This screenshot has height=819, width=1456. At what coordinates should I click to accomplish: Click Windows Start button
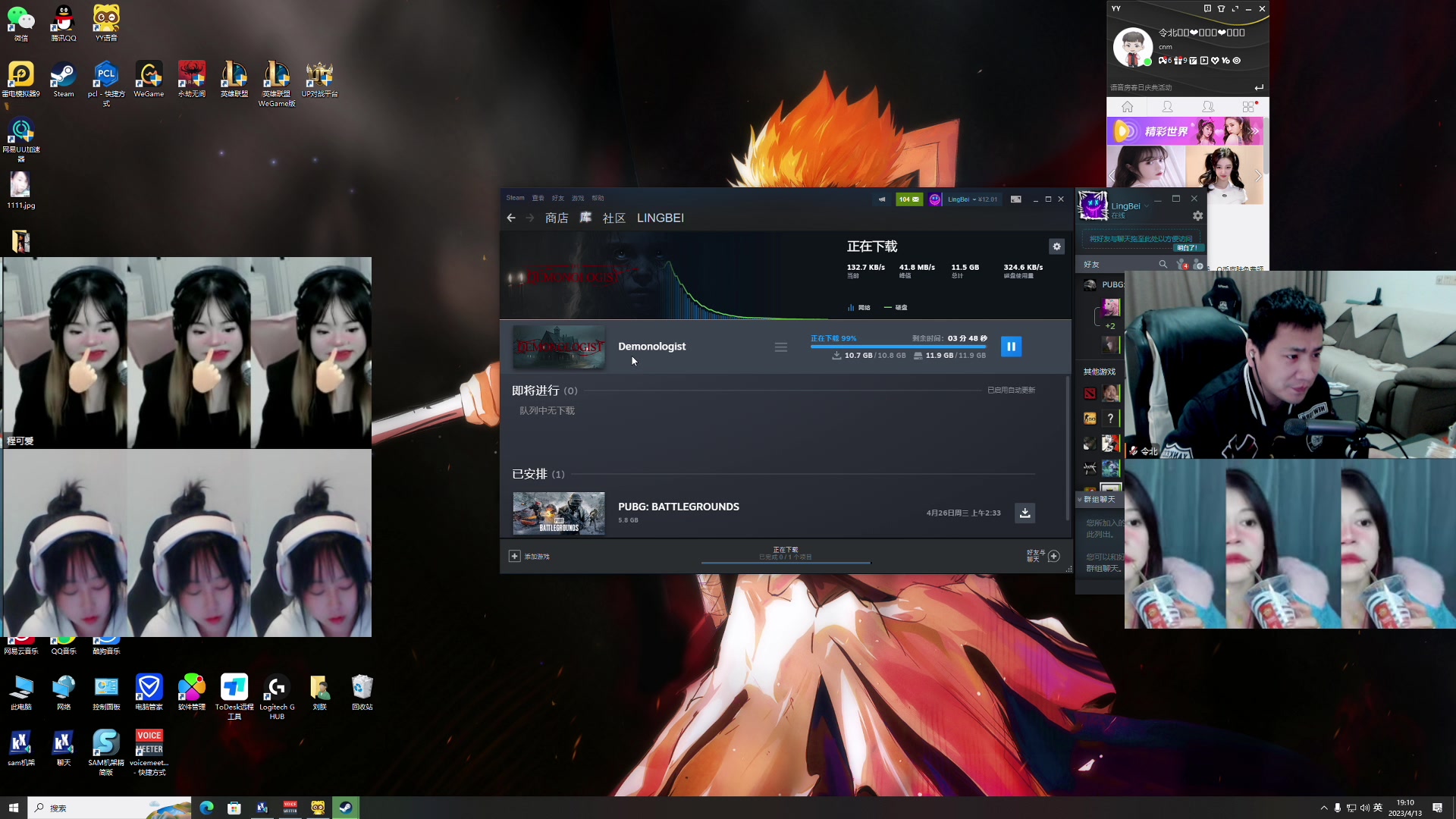pos(13,808)
